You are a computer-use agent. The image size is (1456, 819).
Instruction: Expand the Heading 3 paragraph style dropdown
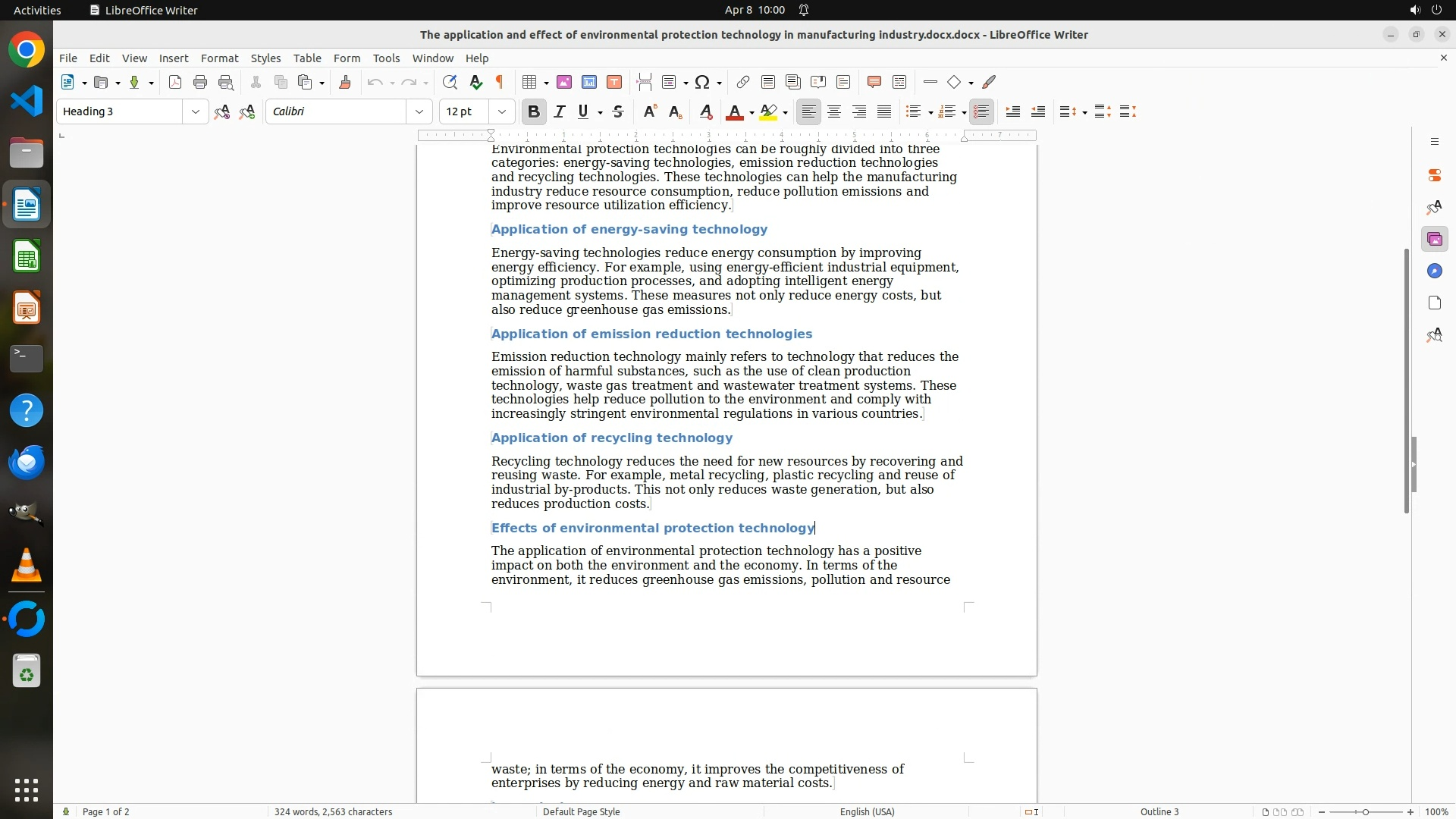195,112
